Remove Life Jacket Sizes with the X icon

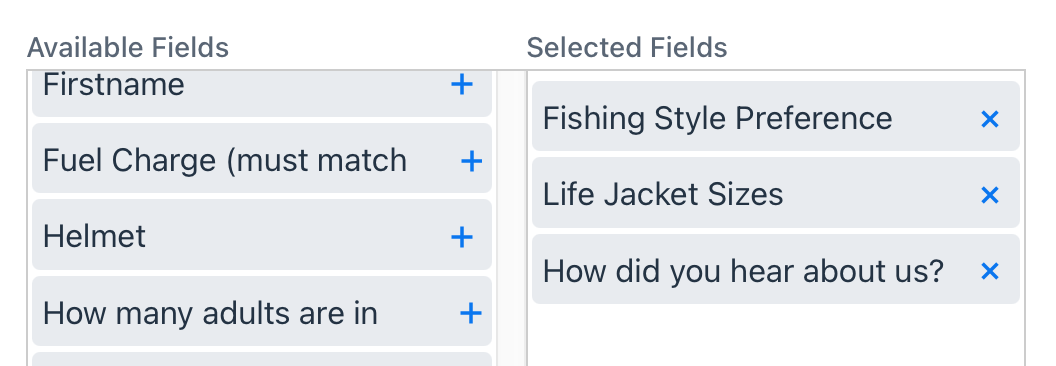[x=989, y=195]
